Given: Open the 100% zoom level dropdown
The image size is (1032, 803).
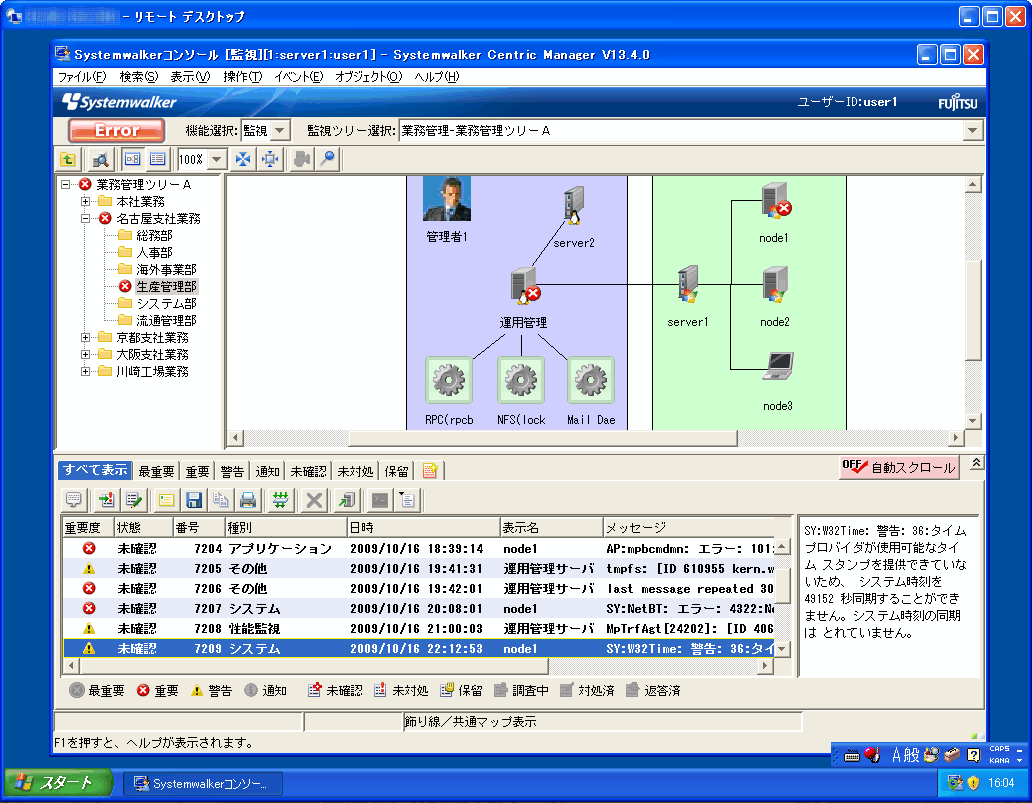Looking at the screenshot, I should tap(217, 159).
